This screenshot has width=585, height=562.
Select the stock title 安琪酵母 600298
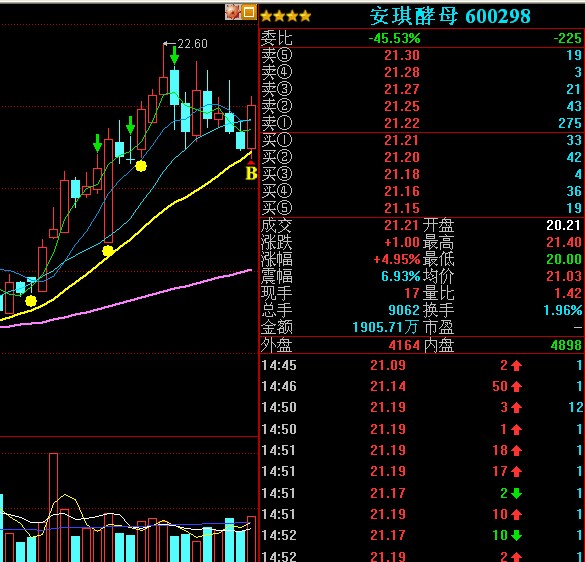point(450,16)
